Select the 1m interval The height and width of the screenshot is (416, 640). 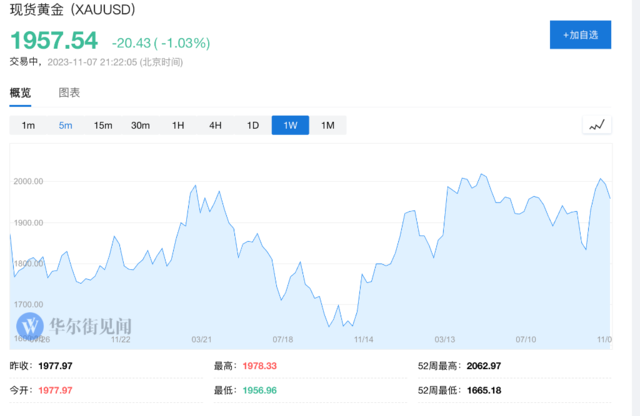(28, 125)
